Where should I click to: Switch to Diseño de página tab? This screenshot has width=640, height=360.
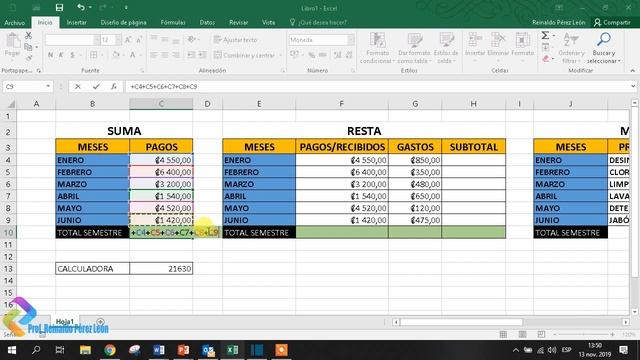coord(124,22)
